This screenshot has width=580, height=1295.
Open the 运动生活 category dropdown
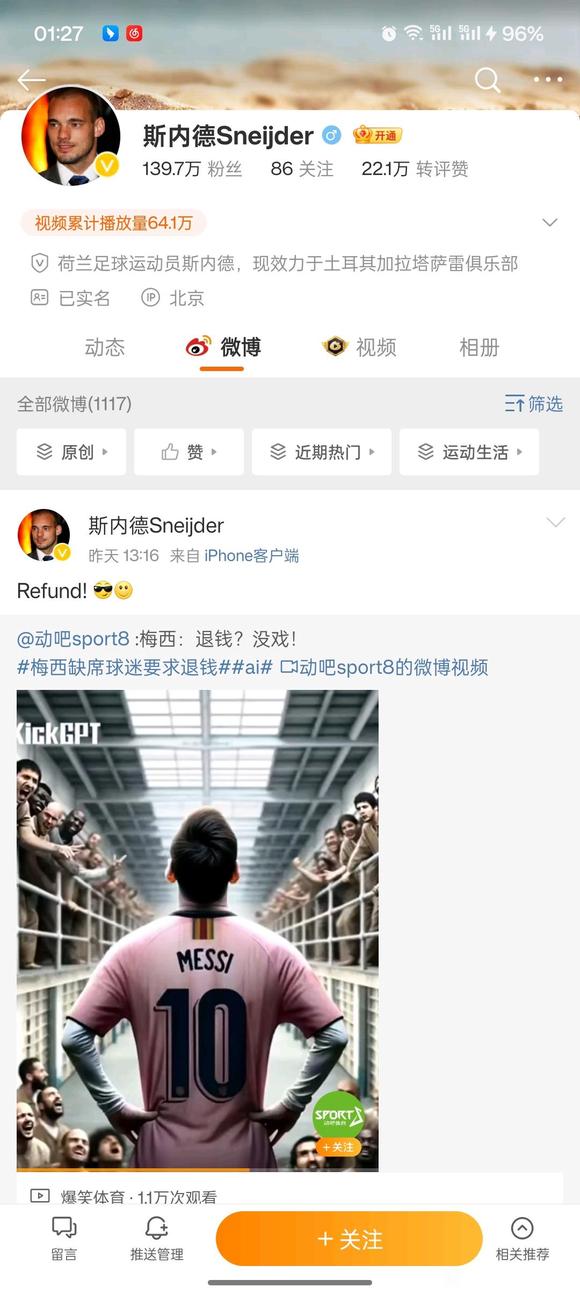[469, 452]
